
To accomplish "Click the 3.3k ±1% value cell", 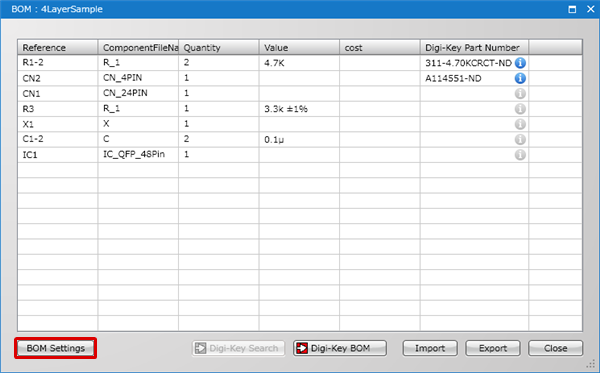I will (x=299, y=109).
